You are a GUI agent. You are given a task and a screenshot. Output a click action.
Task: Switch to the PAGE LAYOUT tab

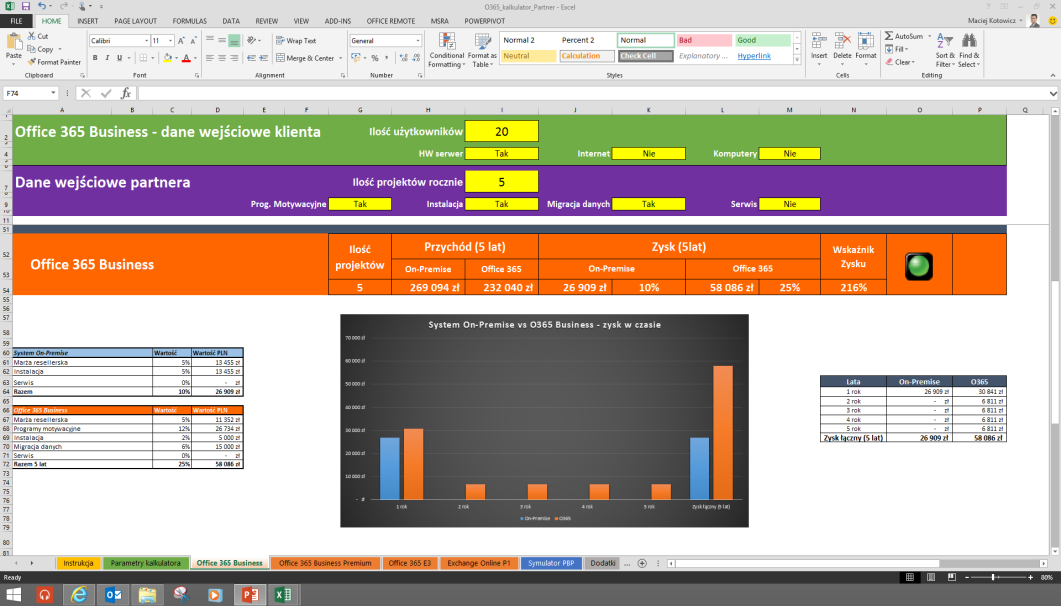coord(135,21)
